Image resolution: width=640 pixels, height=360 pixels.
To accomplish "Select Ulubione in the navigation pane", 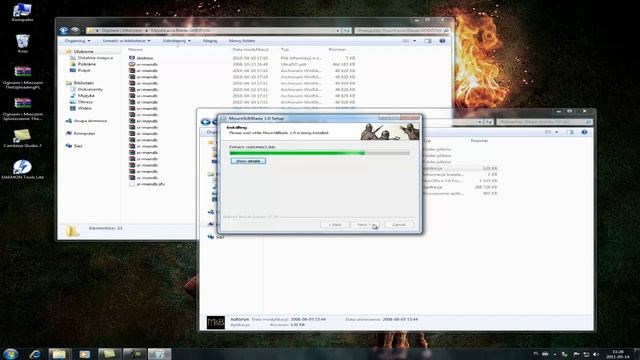I will pos(83,51).
